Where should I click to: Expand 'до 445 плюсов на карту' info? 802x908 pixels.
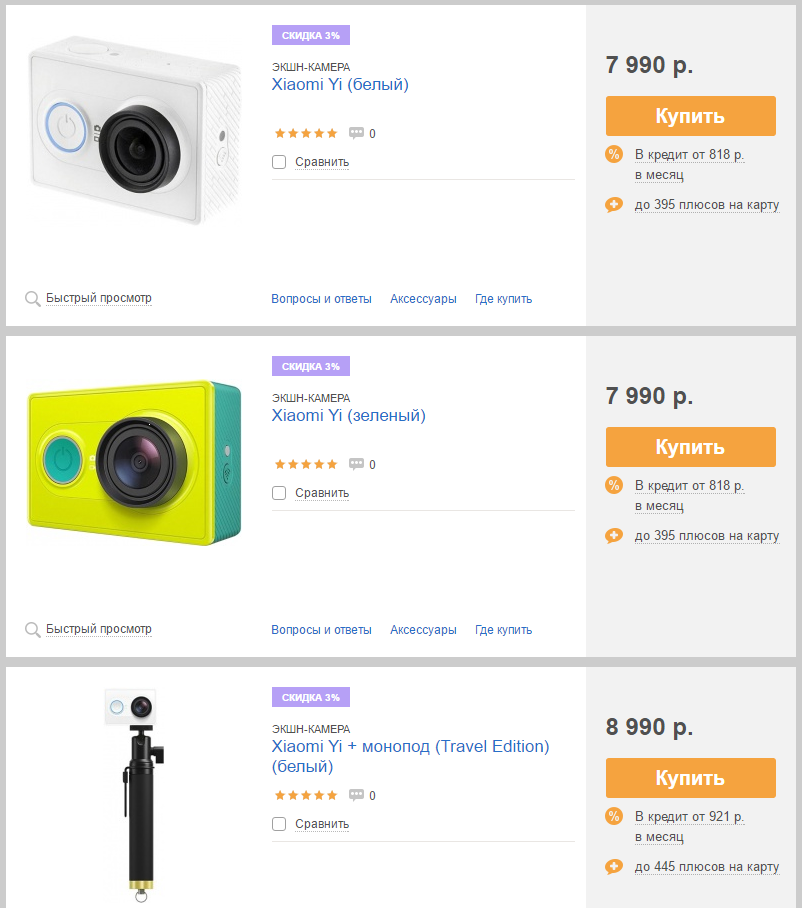(707, 867)
